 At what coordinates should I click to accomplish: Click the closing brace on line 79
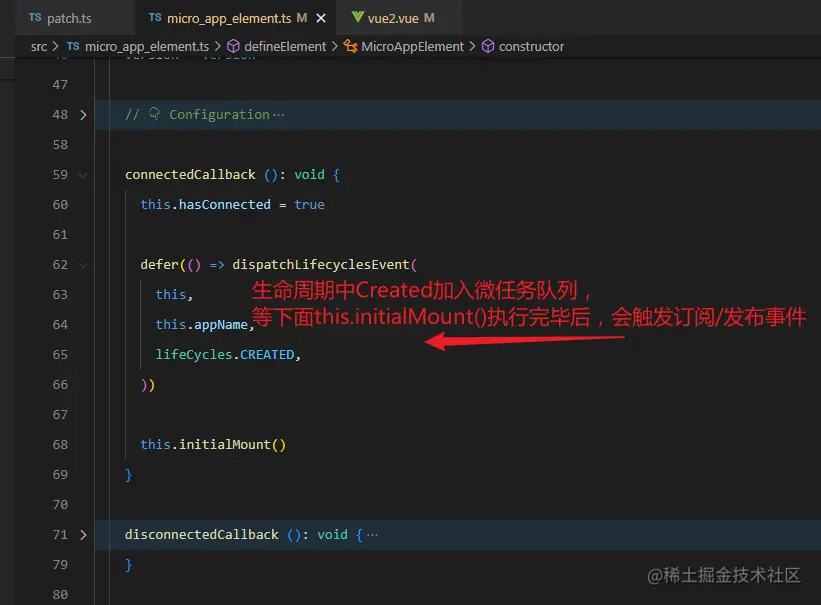point(129,565)
